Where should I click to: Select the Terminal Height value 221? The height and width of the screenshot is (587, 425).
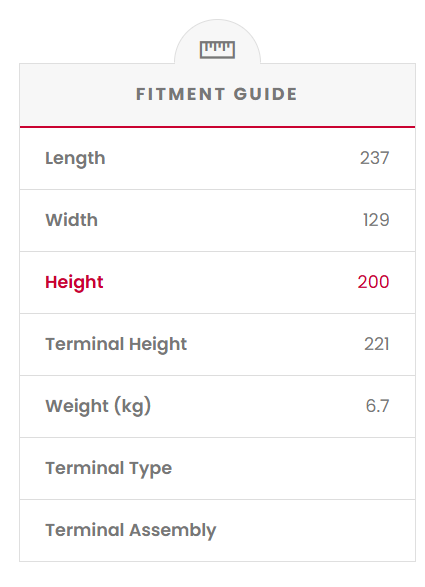coord(377,344)
